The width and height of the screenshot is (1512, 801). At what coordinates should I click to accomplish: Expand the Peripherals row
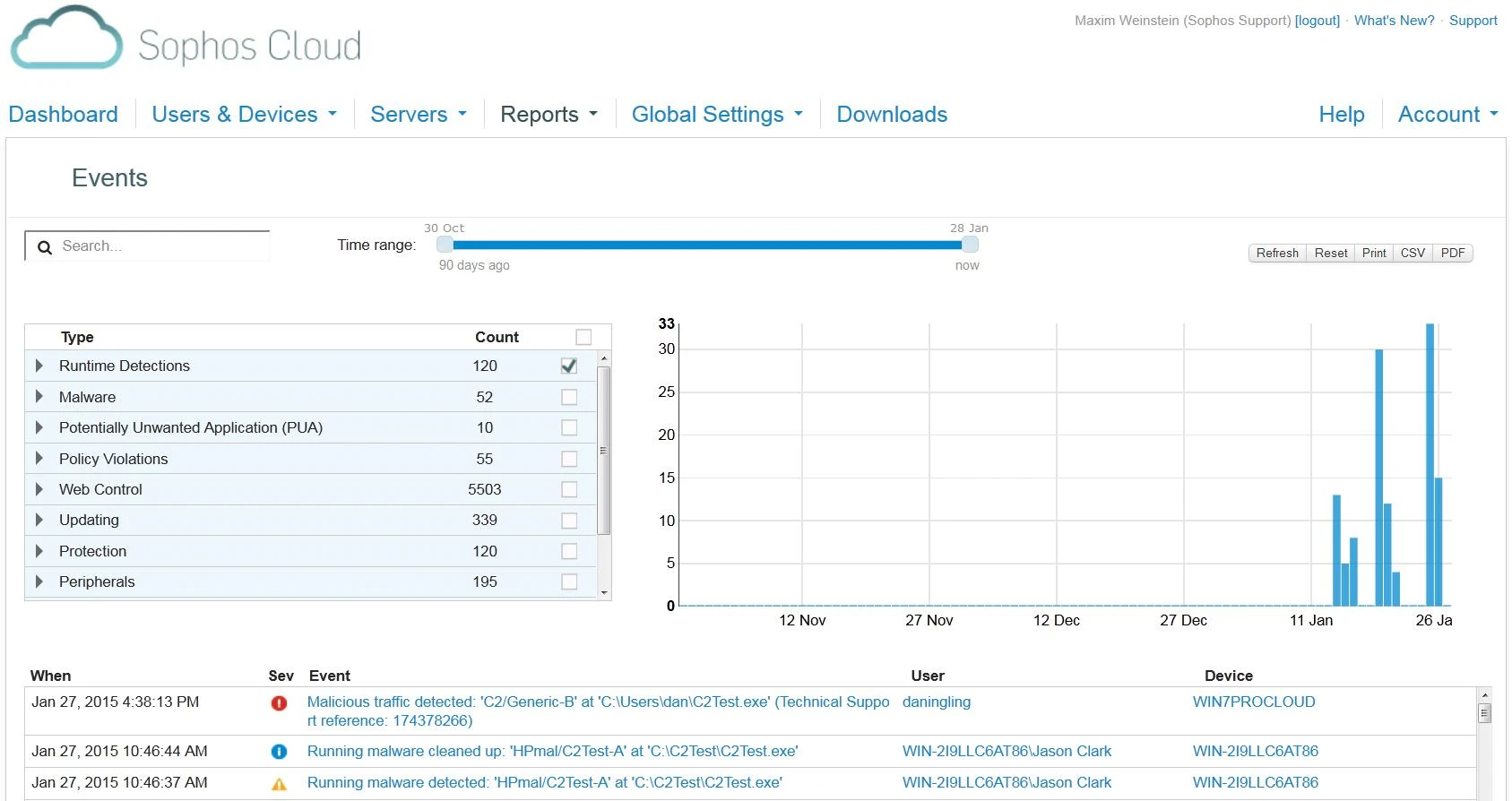(39, 581)
